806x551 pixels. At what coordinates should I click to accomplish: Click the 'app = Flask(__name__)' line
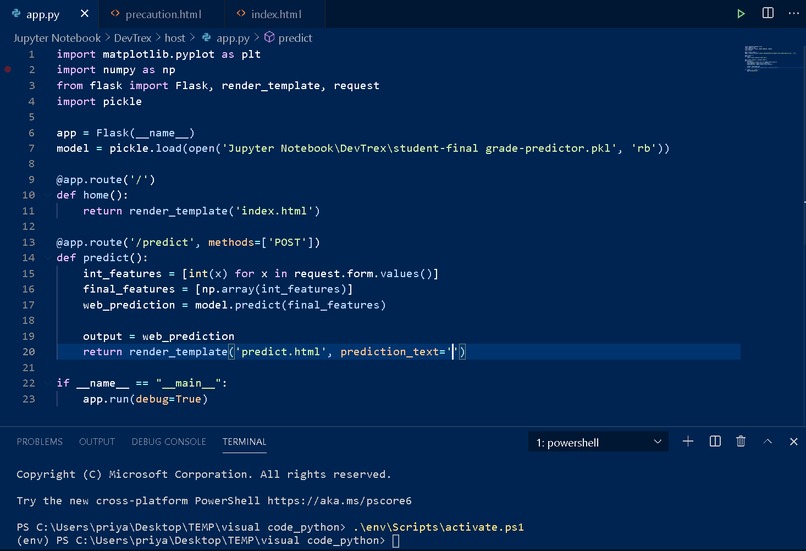click(x=125, y=133)
